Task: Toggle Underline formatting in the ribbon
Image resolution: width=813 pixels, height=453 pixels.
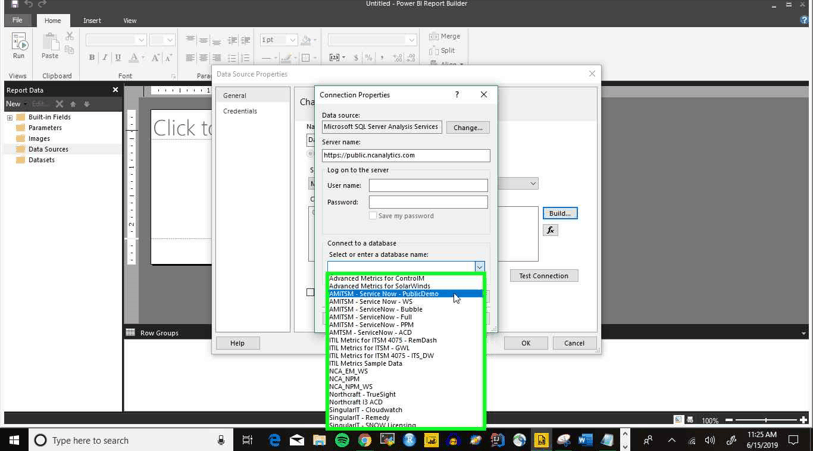Action: click(x=118, y=58)
